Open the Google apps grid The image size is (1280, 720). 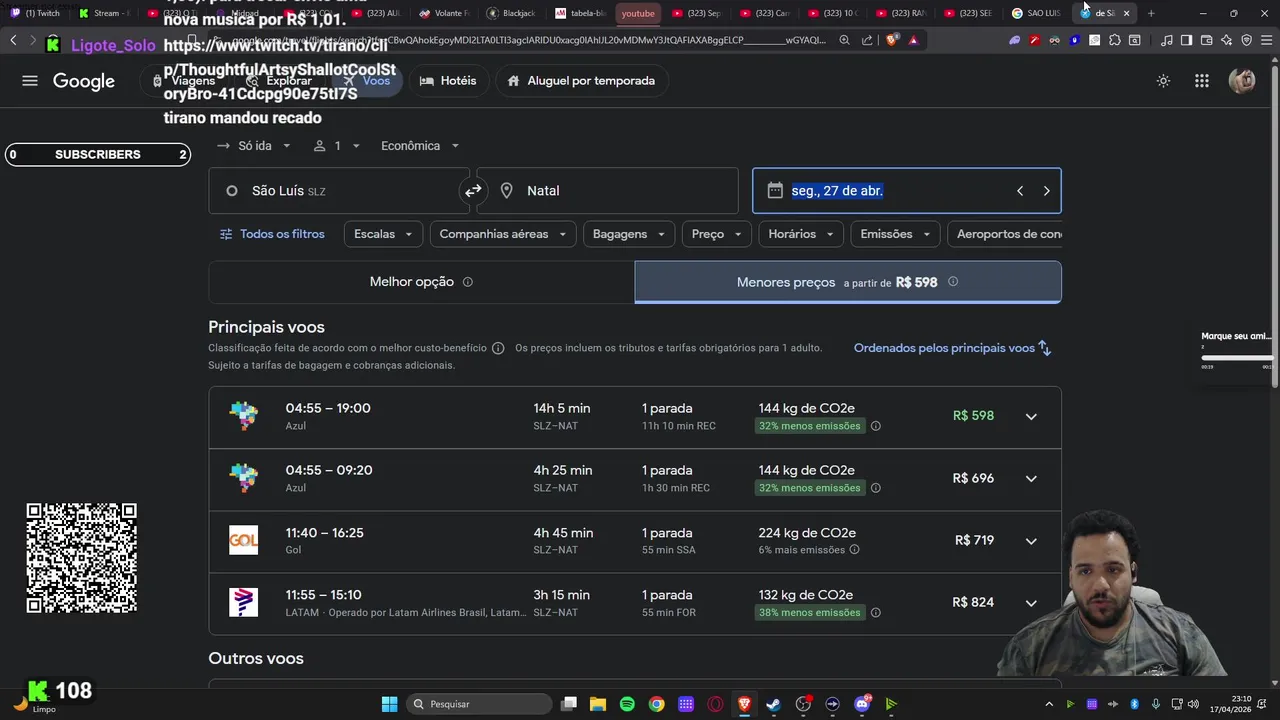[1202, 81]
